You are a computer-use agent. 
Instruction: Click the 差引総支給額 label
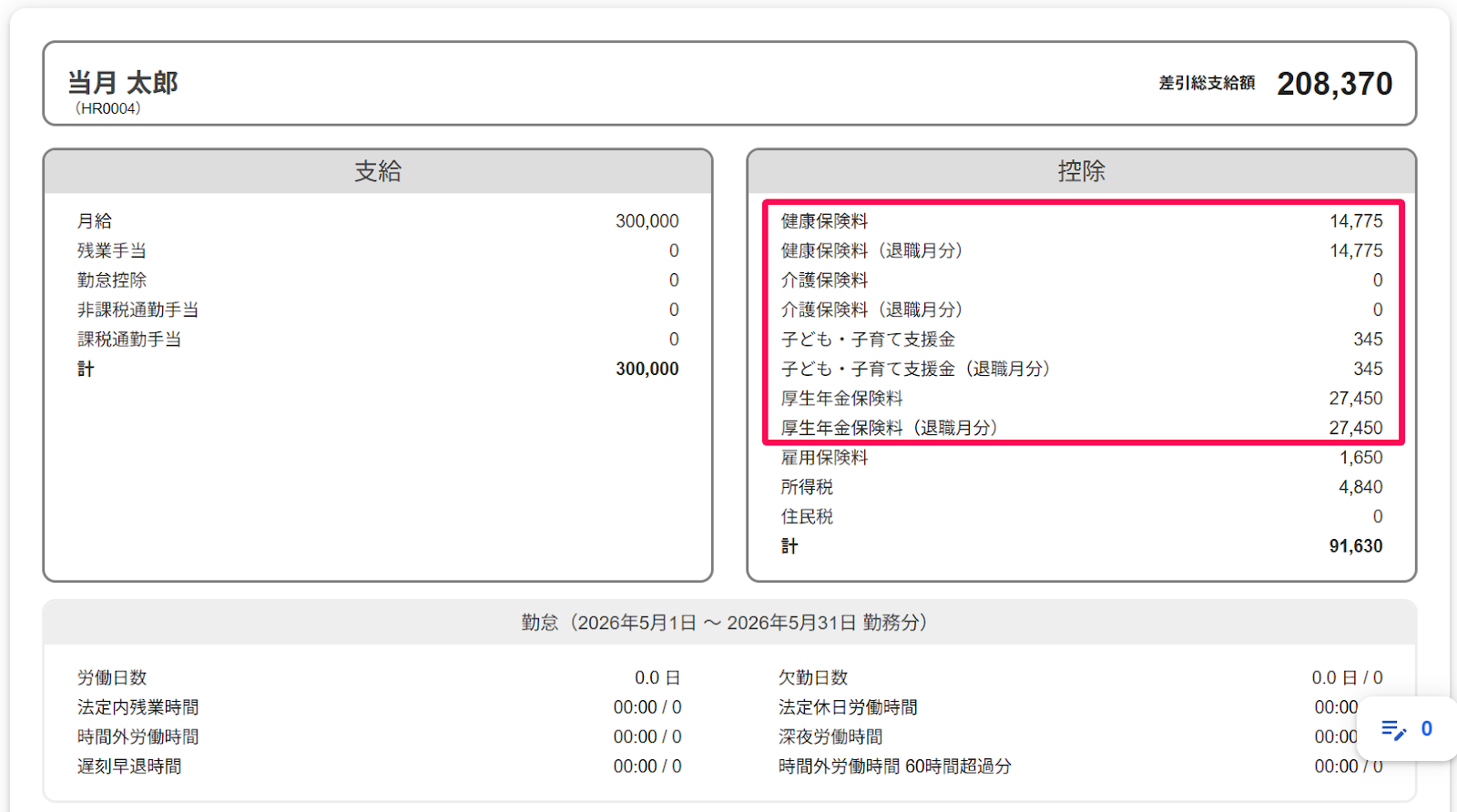pos(1207,83)
